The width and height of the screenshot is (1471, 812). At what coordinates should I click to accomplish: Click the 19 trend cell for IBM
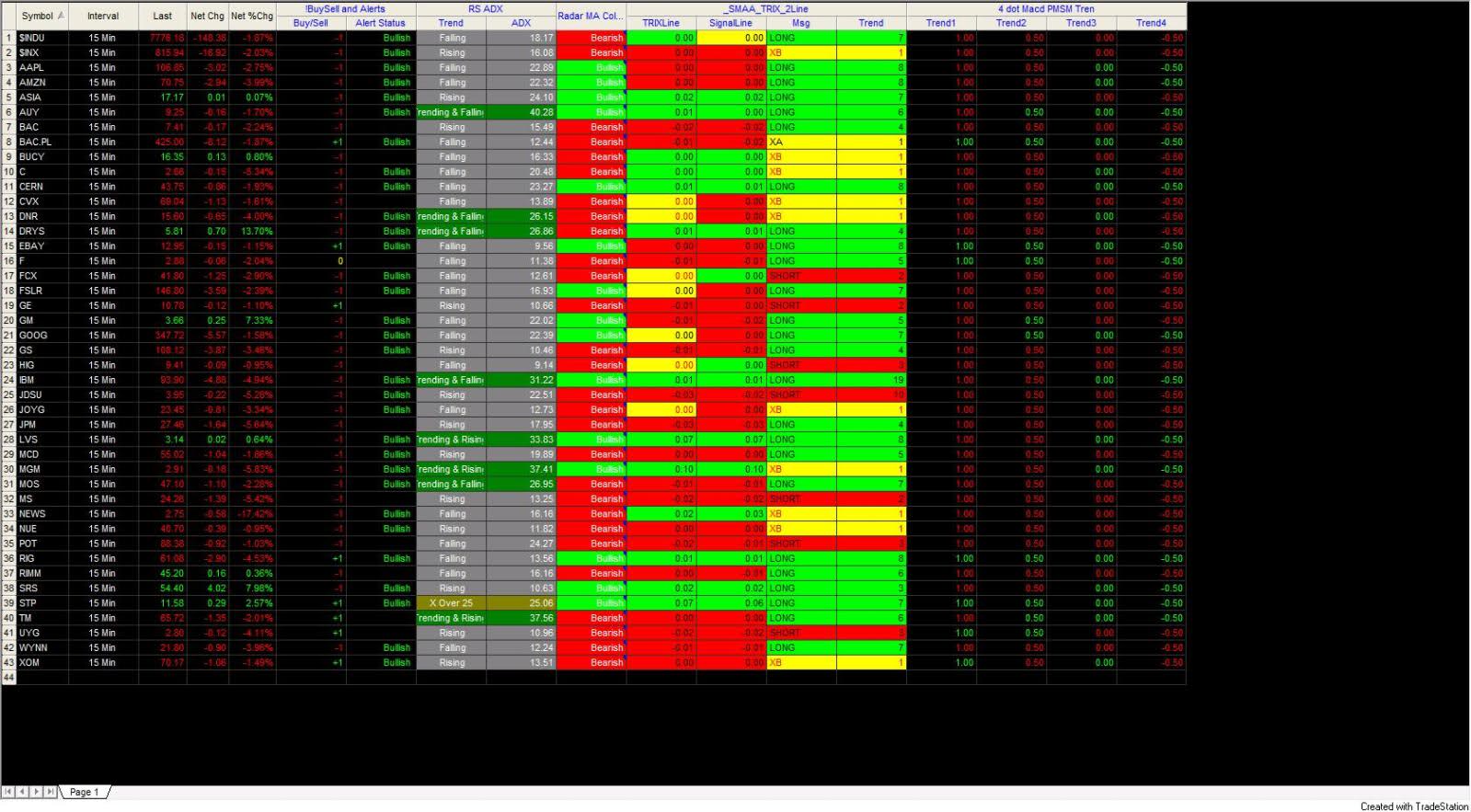pyautogui.click(x=871, y=380)
